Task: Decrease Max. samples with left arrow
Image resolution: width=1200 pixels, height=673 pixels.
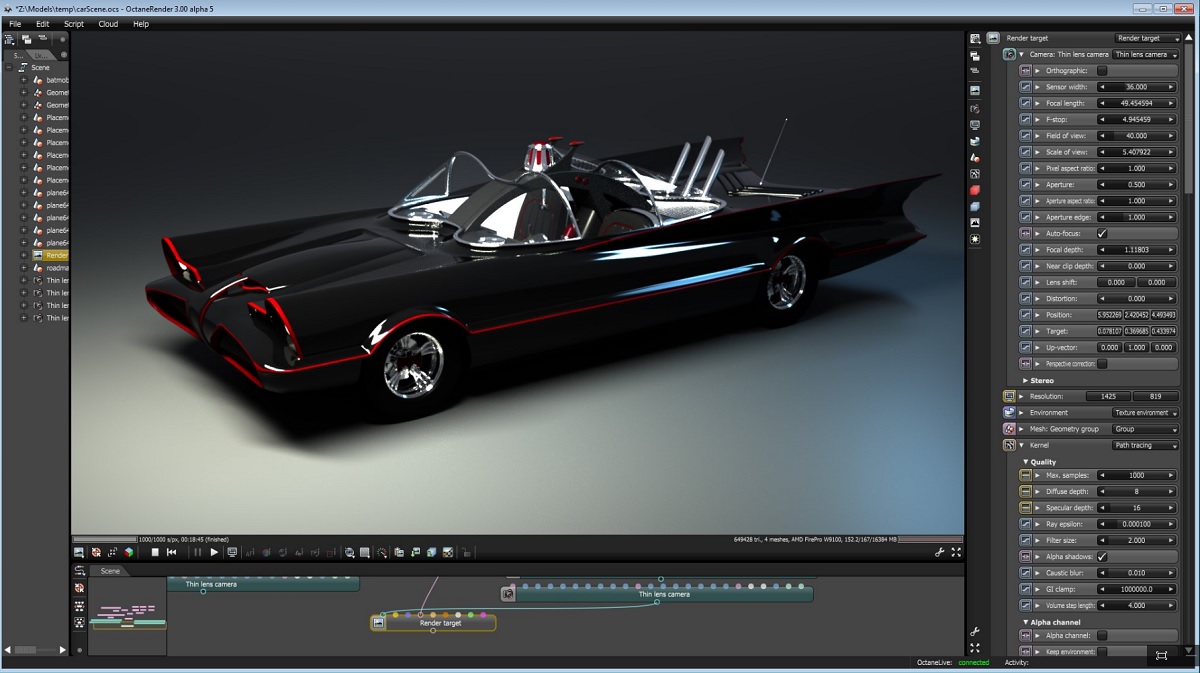Action: click(1102, 475)
